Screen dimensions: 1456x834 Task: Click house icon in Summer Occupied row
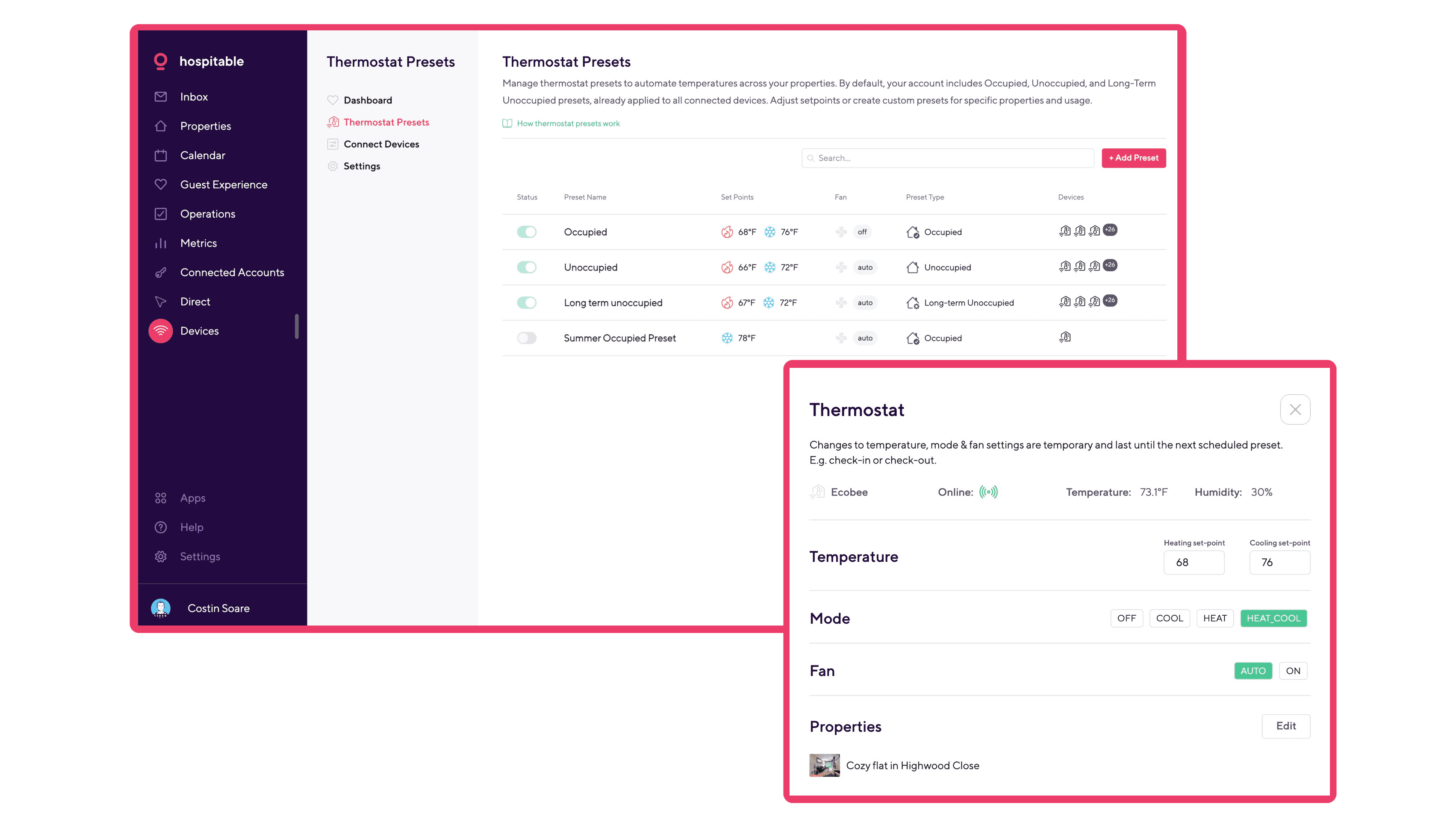[x=912, y=338]
